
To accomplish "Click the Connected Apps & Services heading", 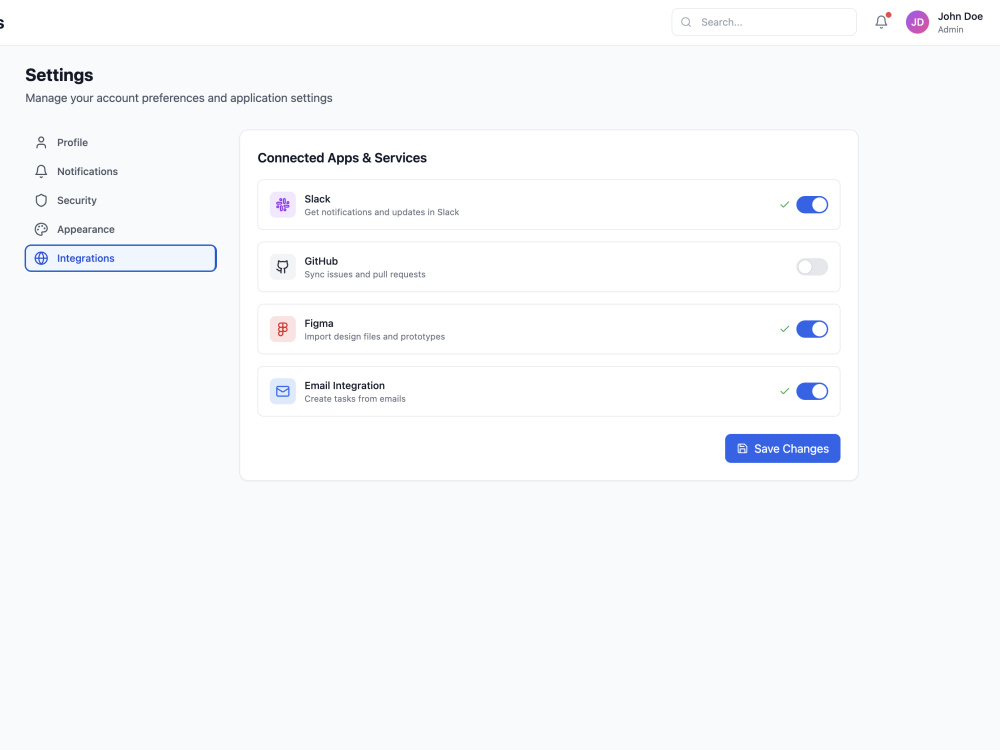I will tap(342, 158).
